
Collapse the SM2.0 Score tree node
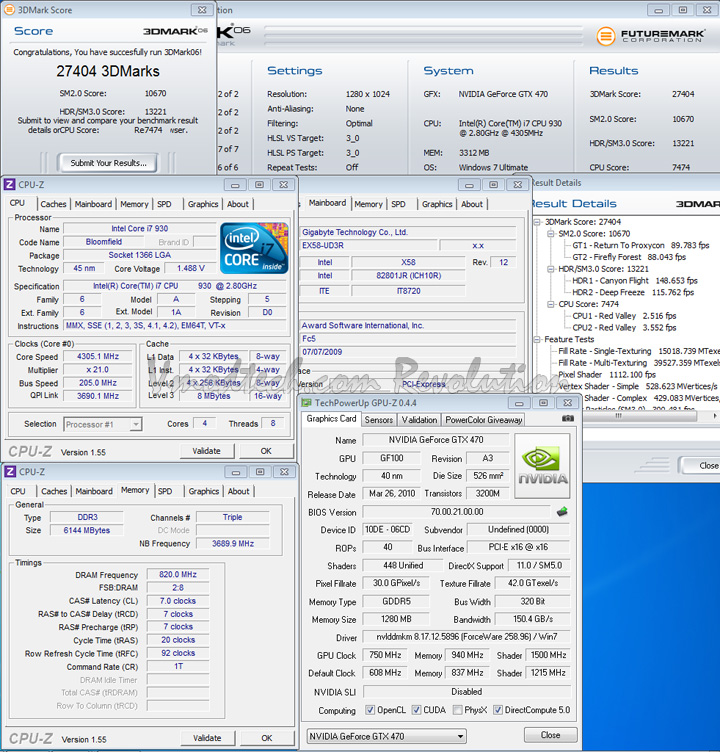551,234
